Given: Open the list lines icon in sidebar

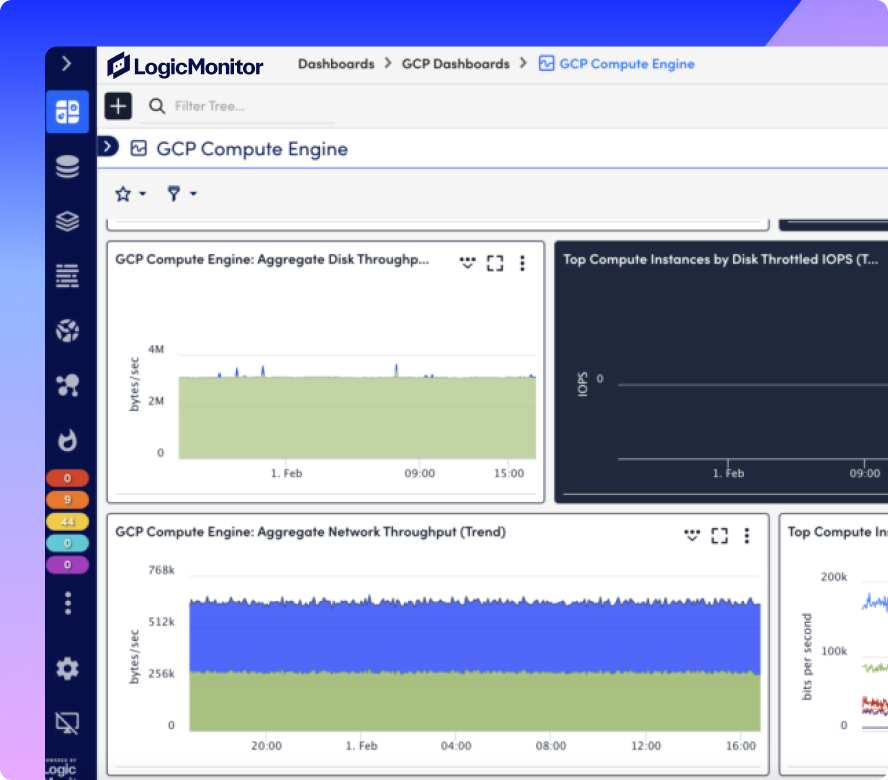Looking at the screenshot, I should tap(67, 276).
